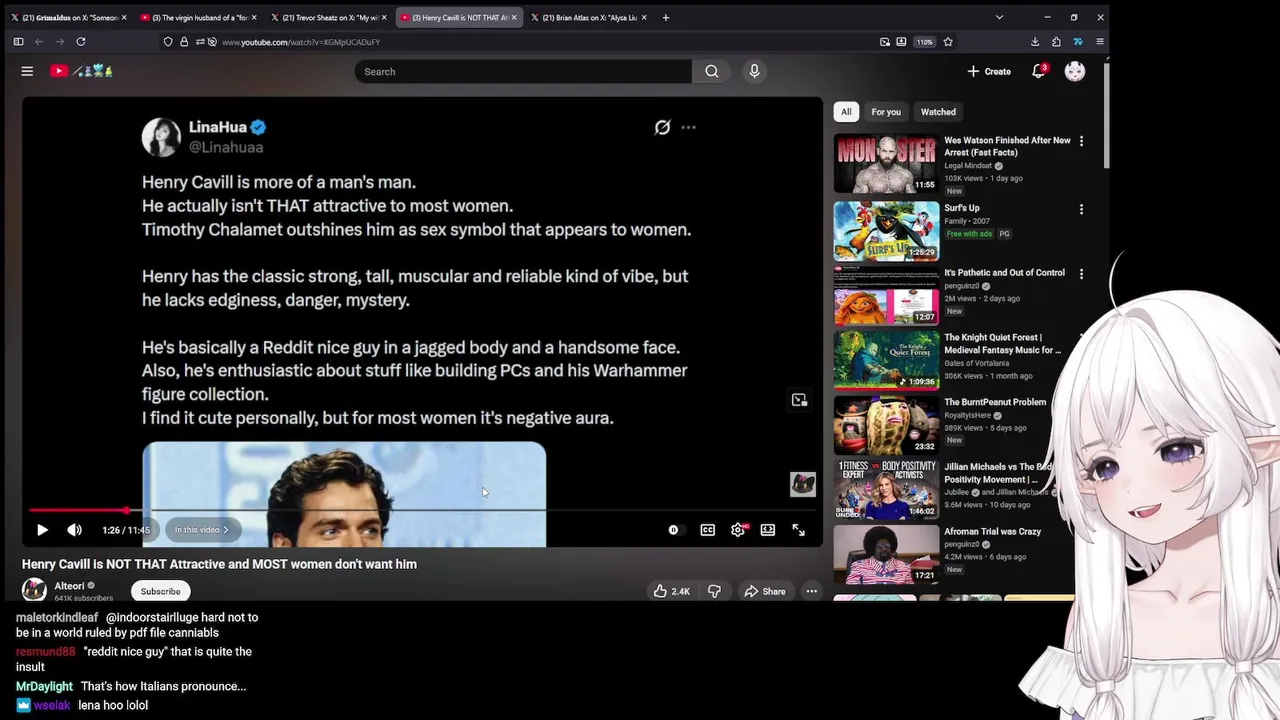Go back to previous page
The image size is (1280, 720).
coord(39,42)
